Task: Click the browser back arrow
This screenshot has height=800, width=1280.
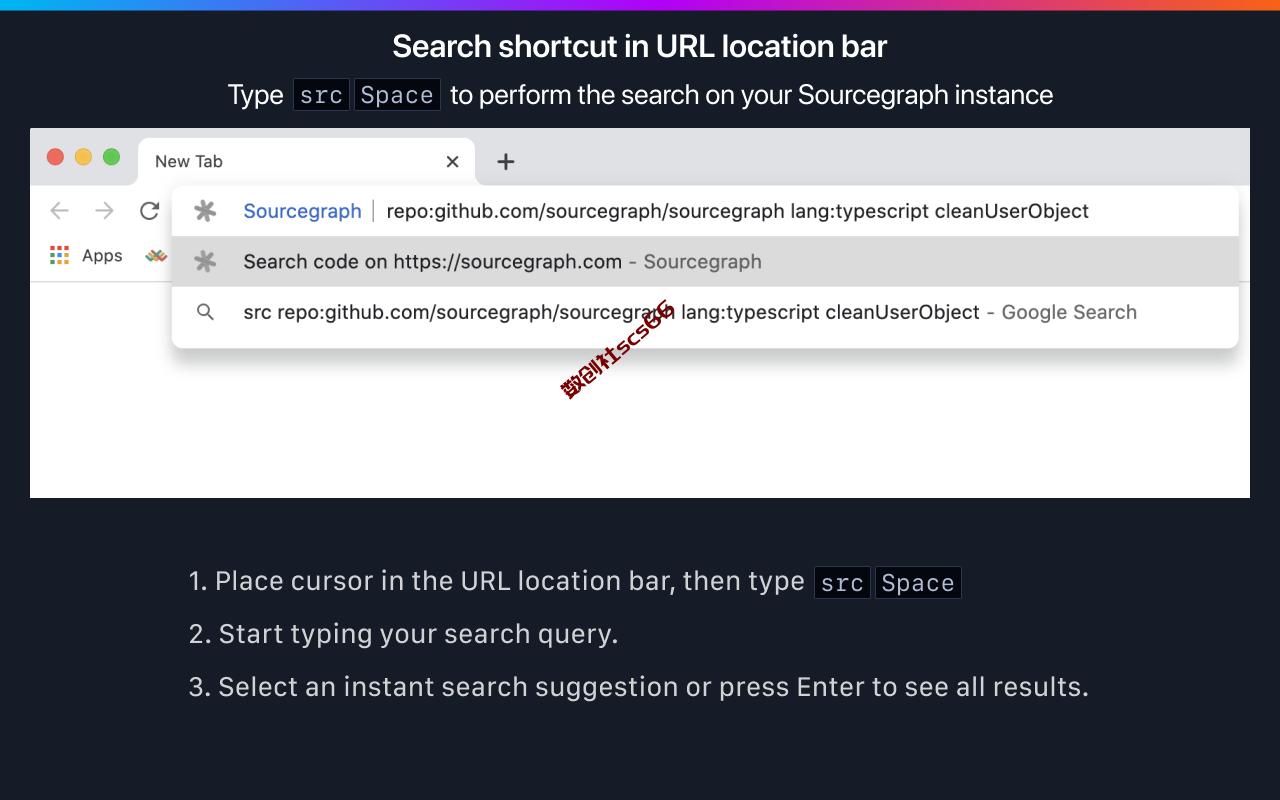Action: pyautogui.click(x=60, y=210)
